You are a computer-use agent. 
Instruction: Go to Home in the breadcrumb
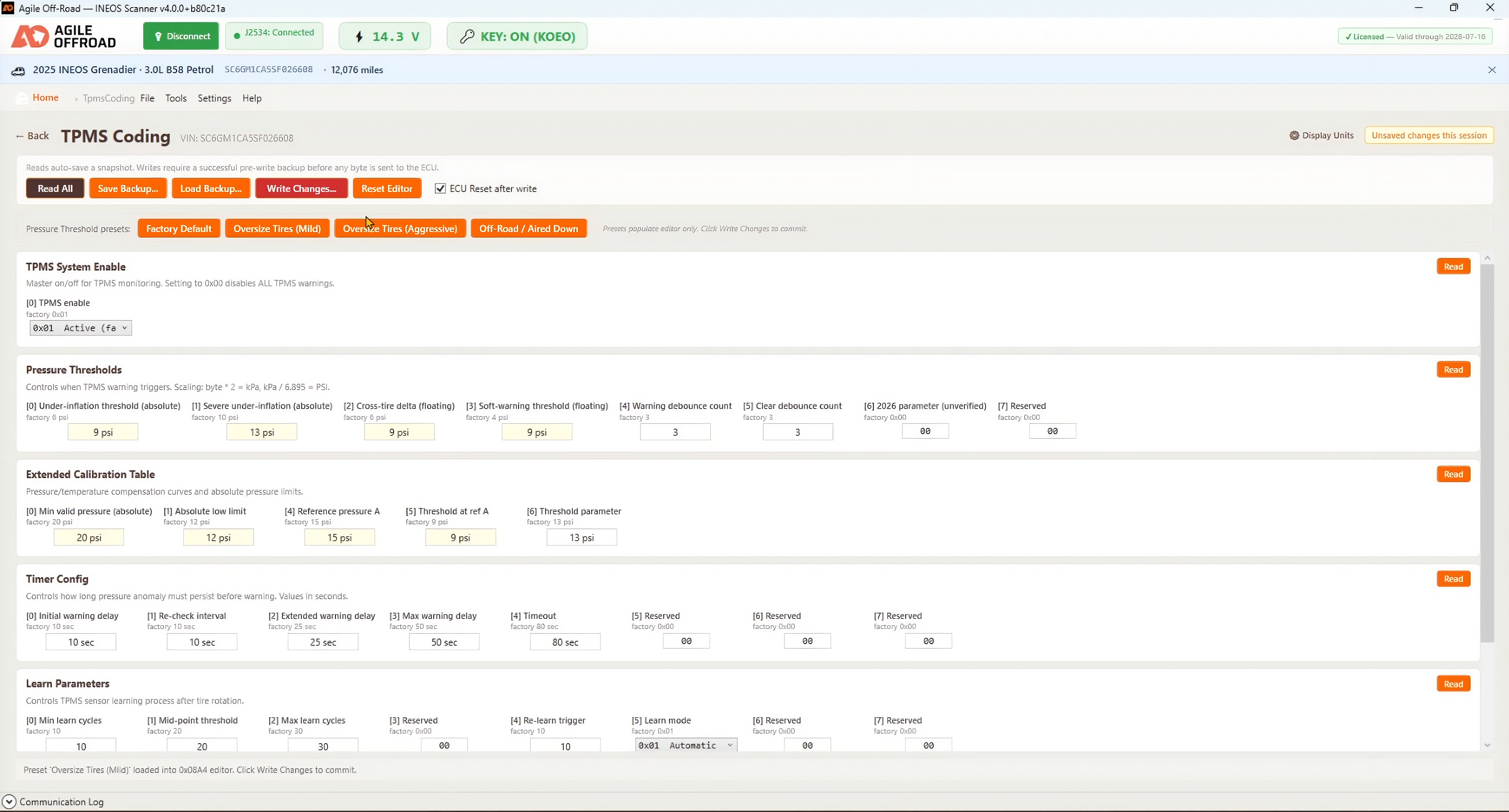[x=46, y=97]
